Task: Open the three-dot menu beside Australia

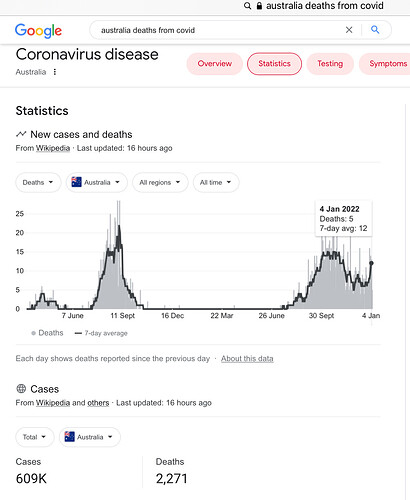Action: (x=55, y=72)
